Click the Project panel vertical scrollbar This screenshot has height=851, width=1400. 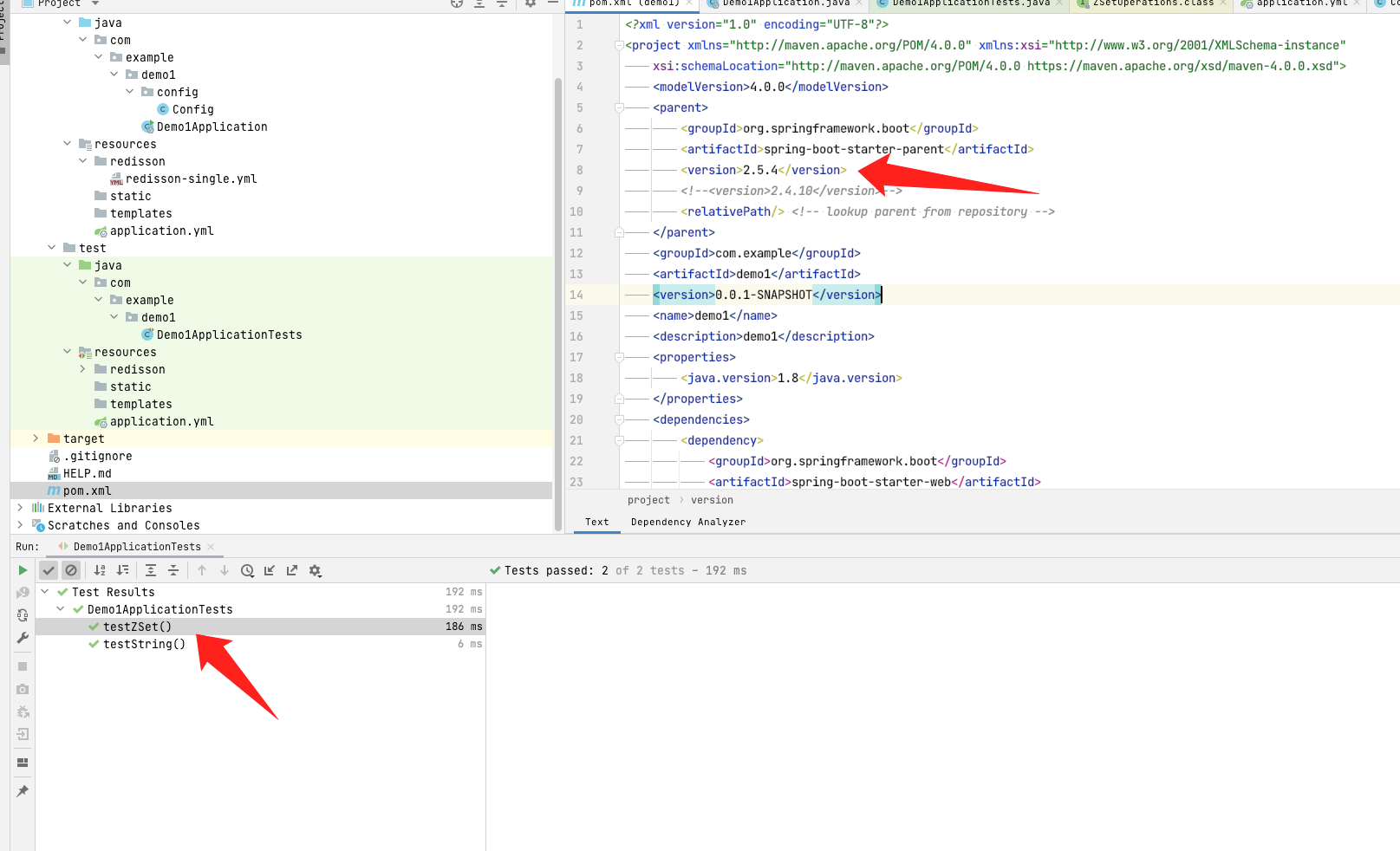point(557,303)
